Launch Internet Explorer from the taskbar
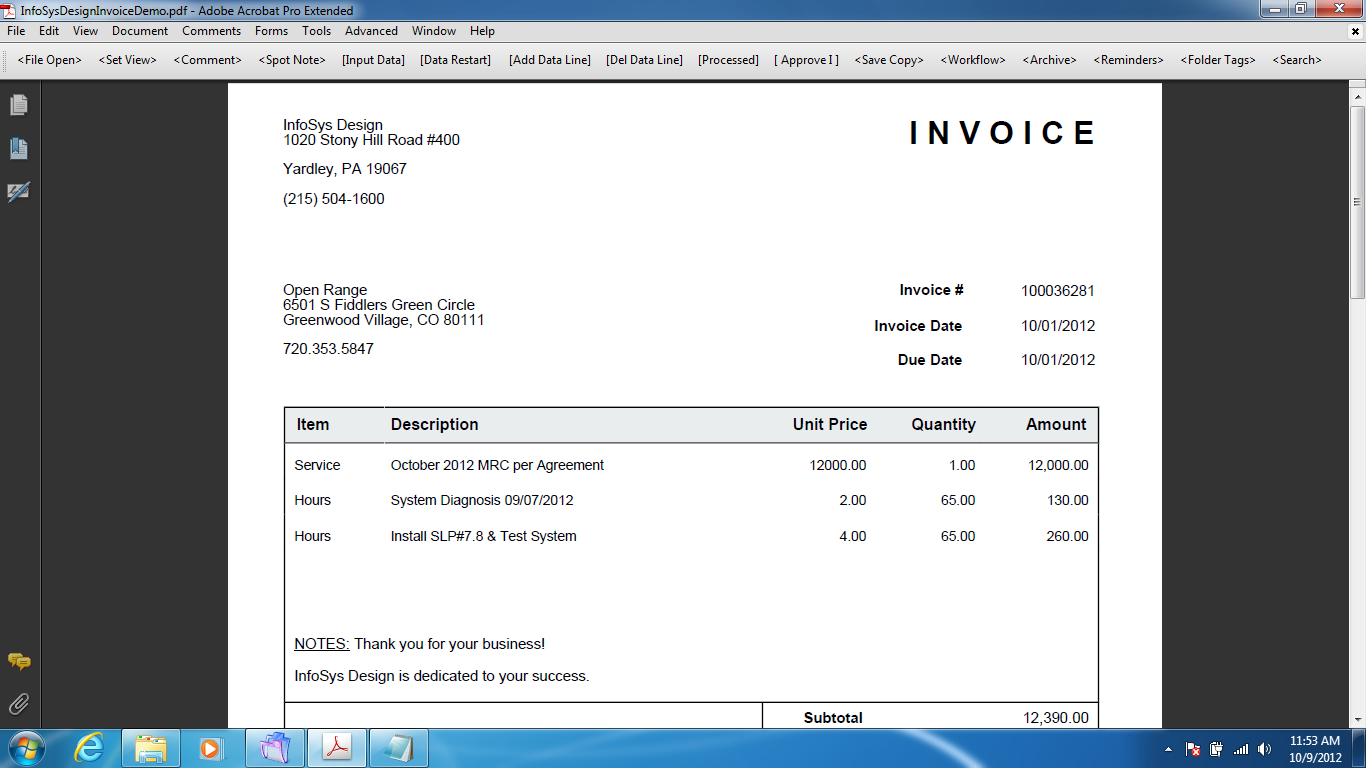 pyautogui.click(x=89, y=748)
